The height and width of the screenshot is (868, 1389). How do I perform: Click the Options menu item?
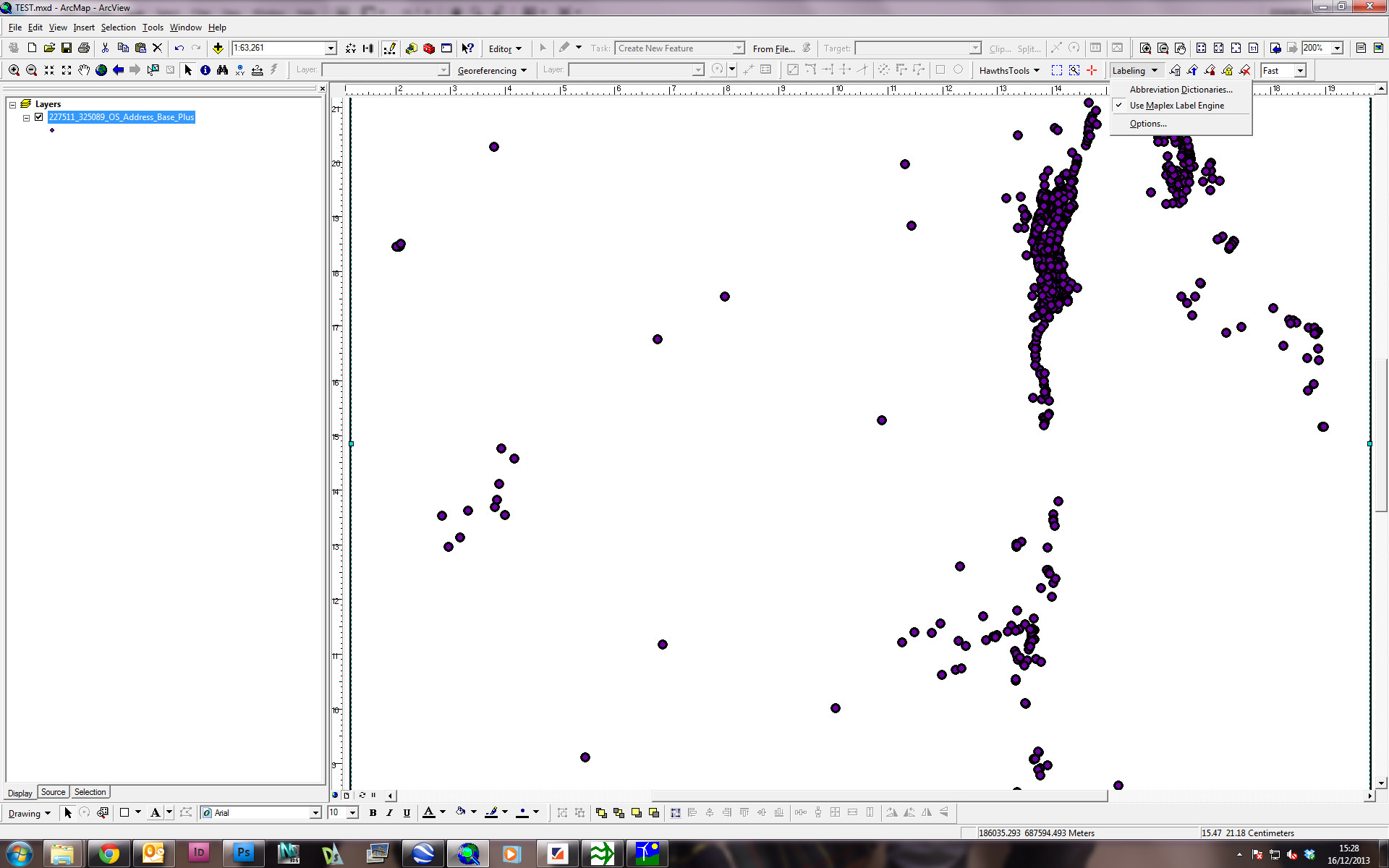coord(1147,123)
